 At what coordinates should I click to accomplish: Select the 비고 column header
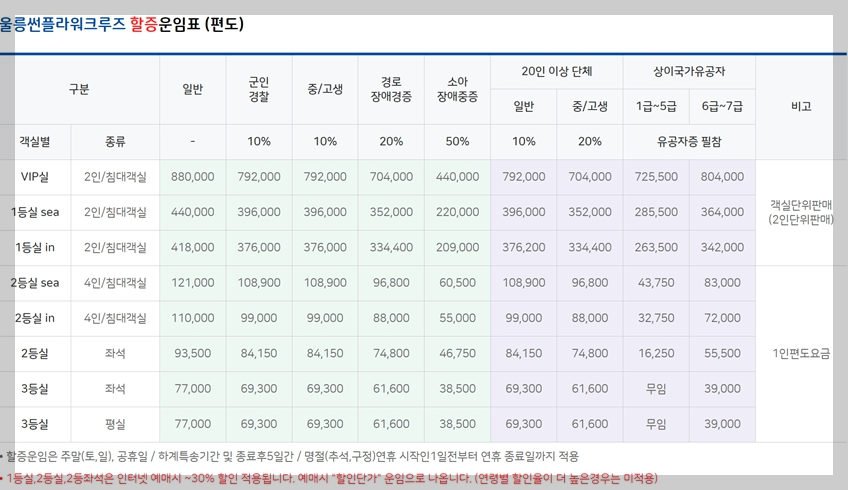801,107
